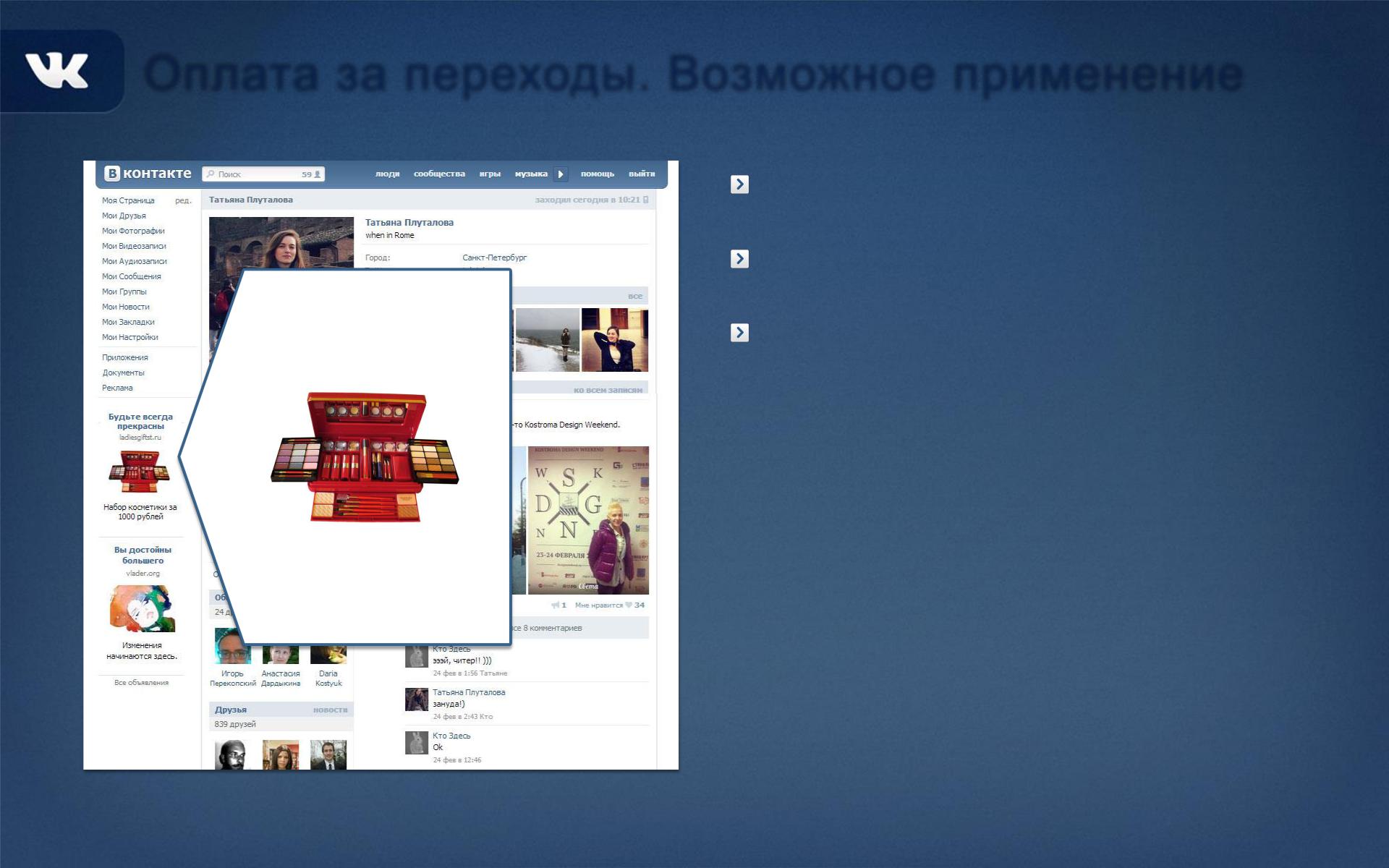Click commenter name Татьяна Плуталова
Viewport: 1389px width, 868px height.
click(469, 692)
